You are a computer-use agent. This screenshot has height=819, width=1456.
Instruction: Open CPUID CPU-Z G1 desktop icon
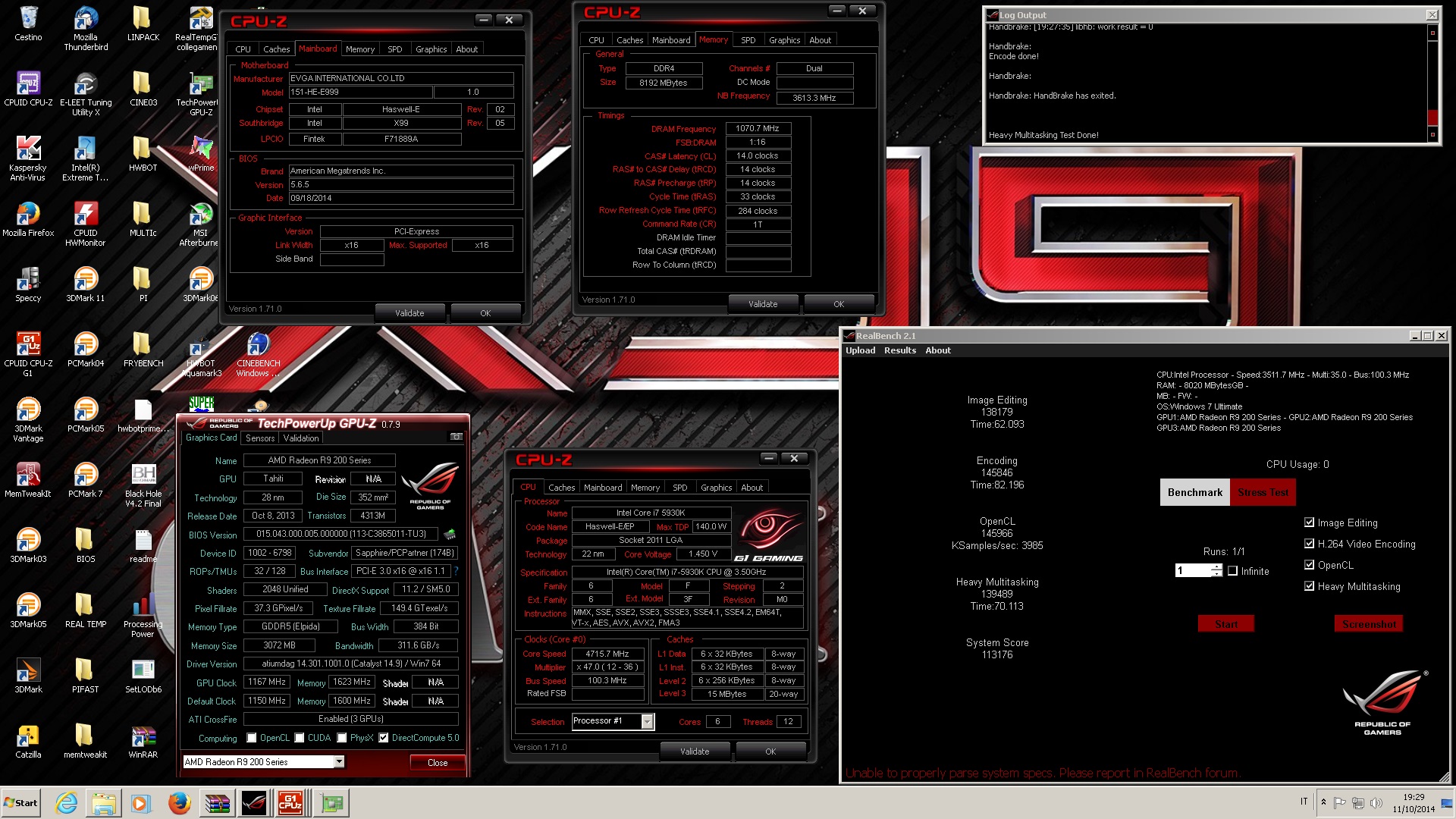point(28,355)
